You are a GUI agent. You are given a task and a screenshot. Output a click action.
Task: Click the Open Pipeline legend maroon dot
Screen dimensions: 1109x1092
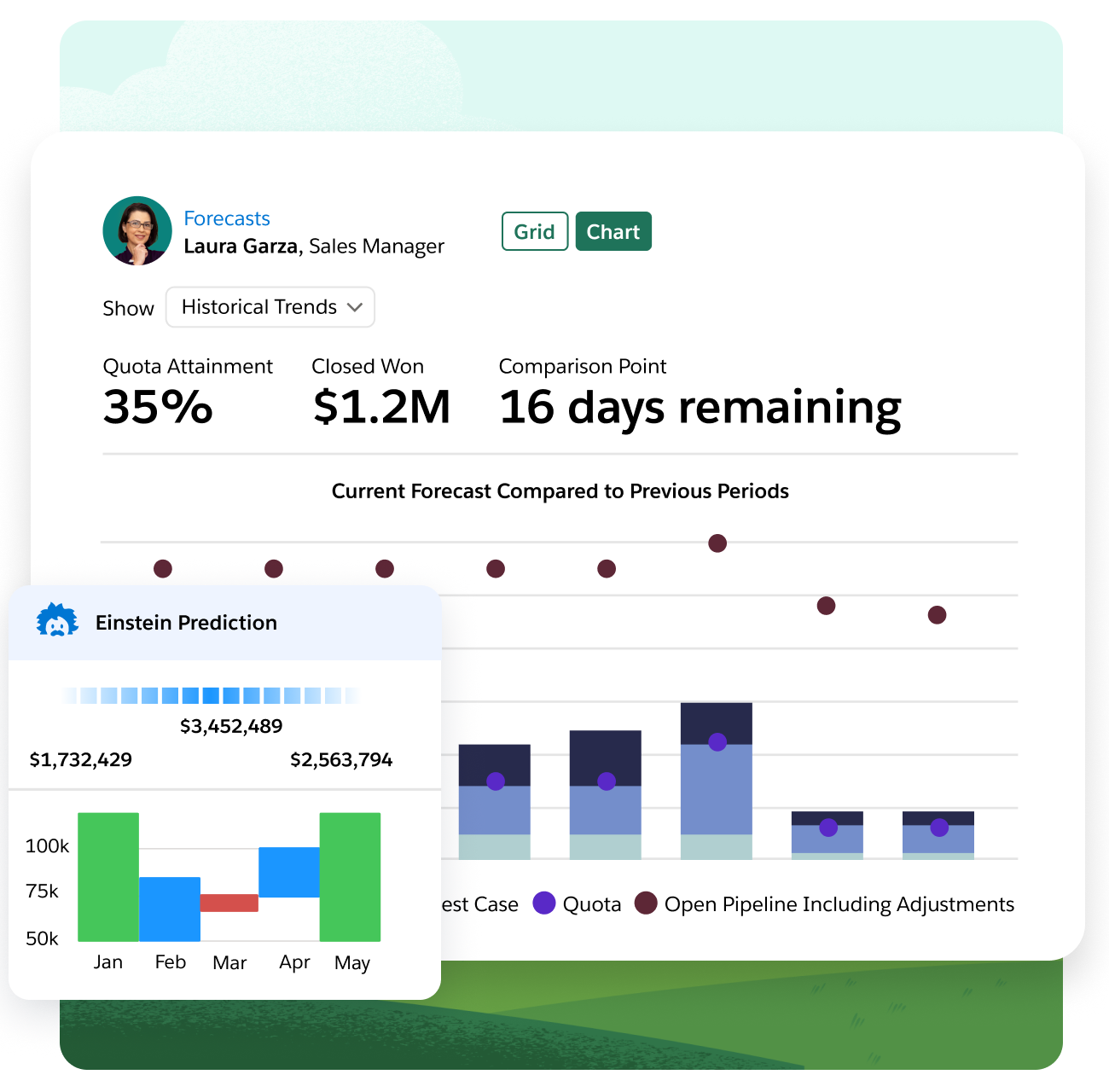tap(647, 903)
